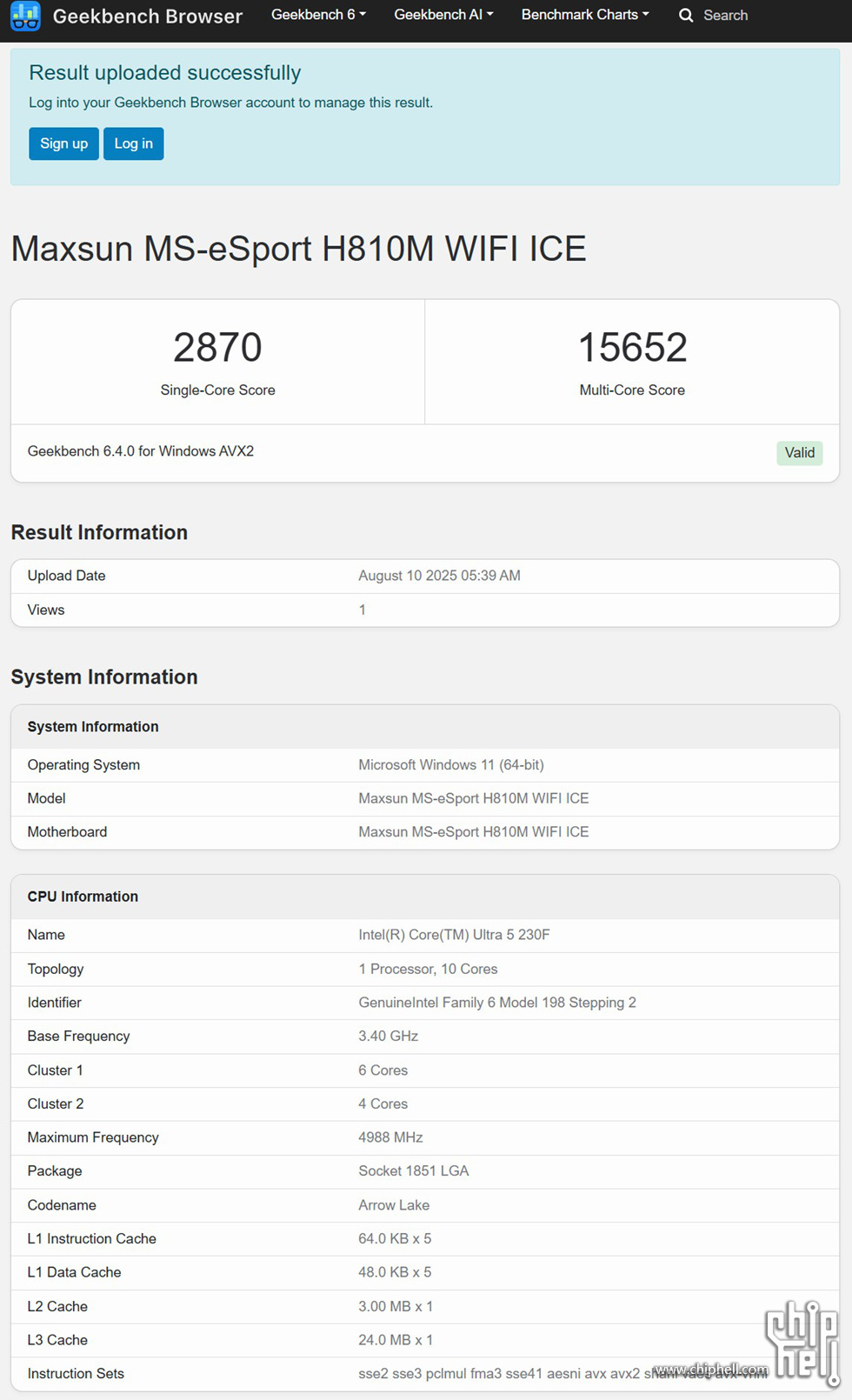Click the Valid status badge

pos(799,452)
